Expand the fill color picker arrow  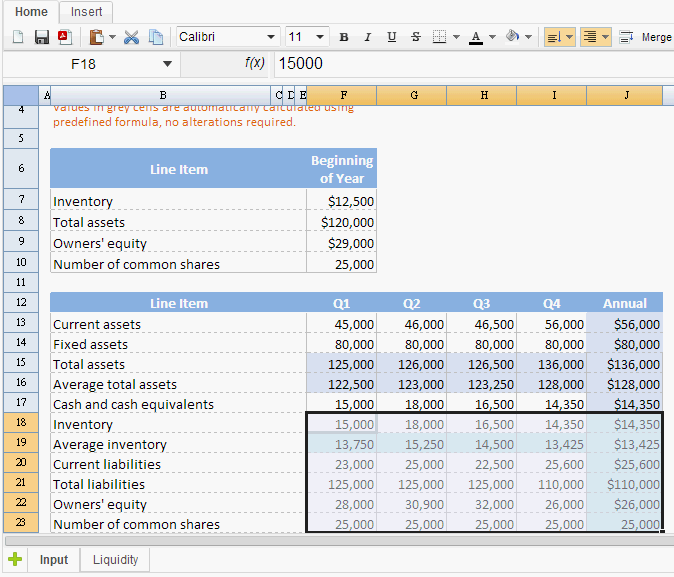point(529,37)
